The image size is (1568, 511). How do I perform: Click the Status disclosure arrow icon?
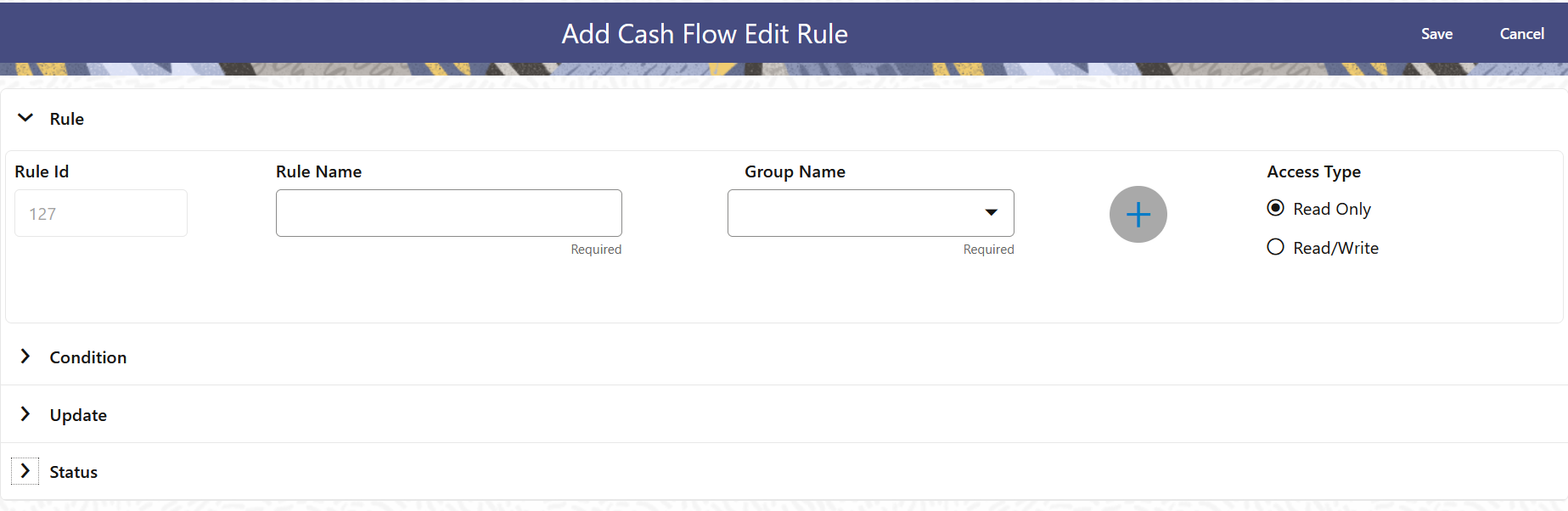click(25, 470)
